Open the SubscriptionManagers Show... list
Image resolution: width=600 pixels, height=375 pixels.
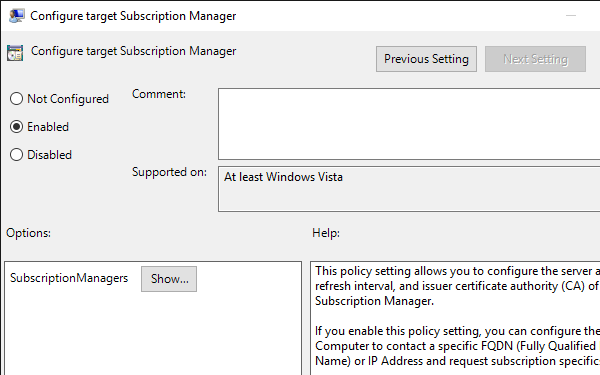[169, 279]
